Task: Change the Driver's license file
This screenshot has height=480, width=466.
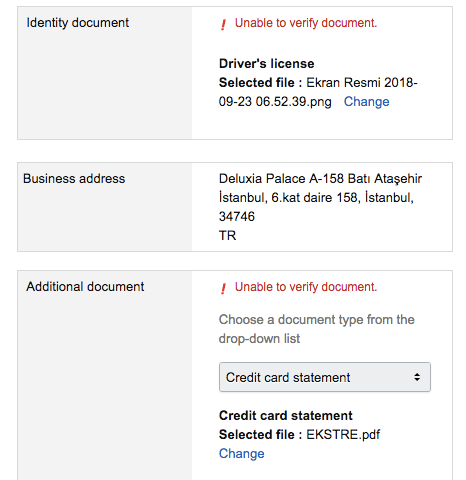Action: [x=366, y=102]
